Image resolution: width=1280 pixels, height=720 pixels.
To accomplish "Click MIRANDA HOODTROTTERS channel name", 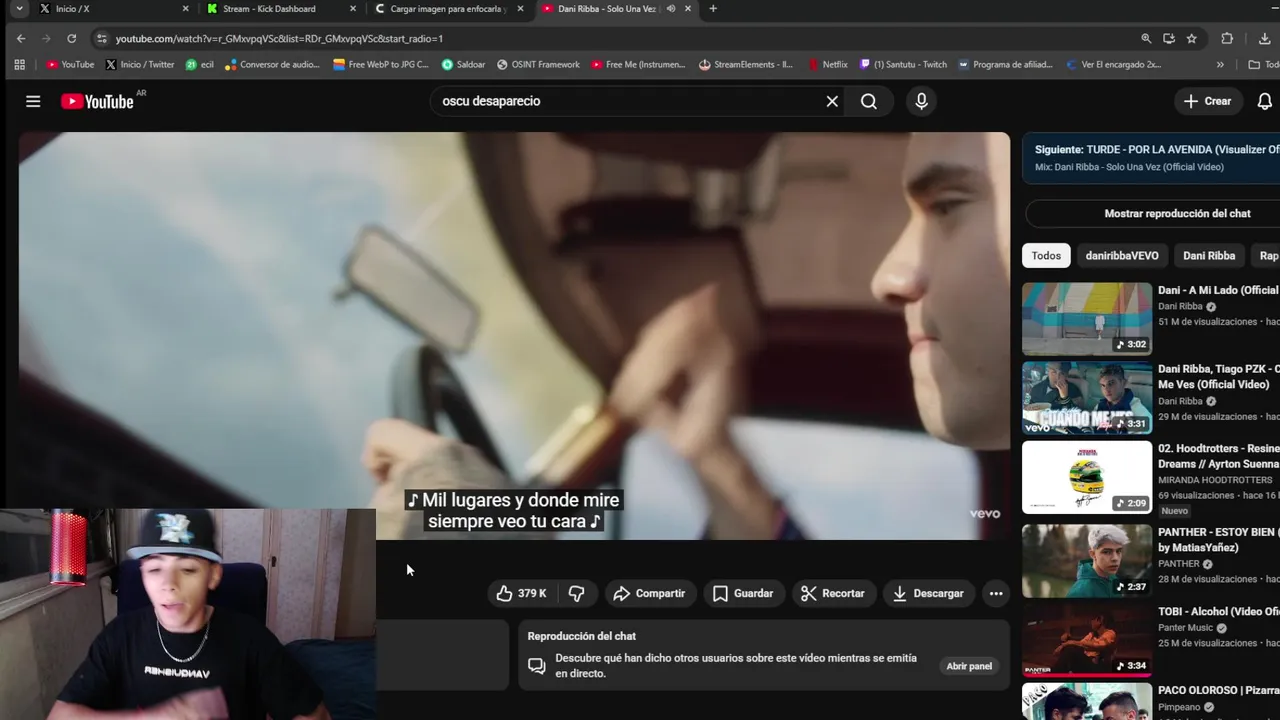I will point(1215,480).
